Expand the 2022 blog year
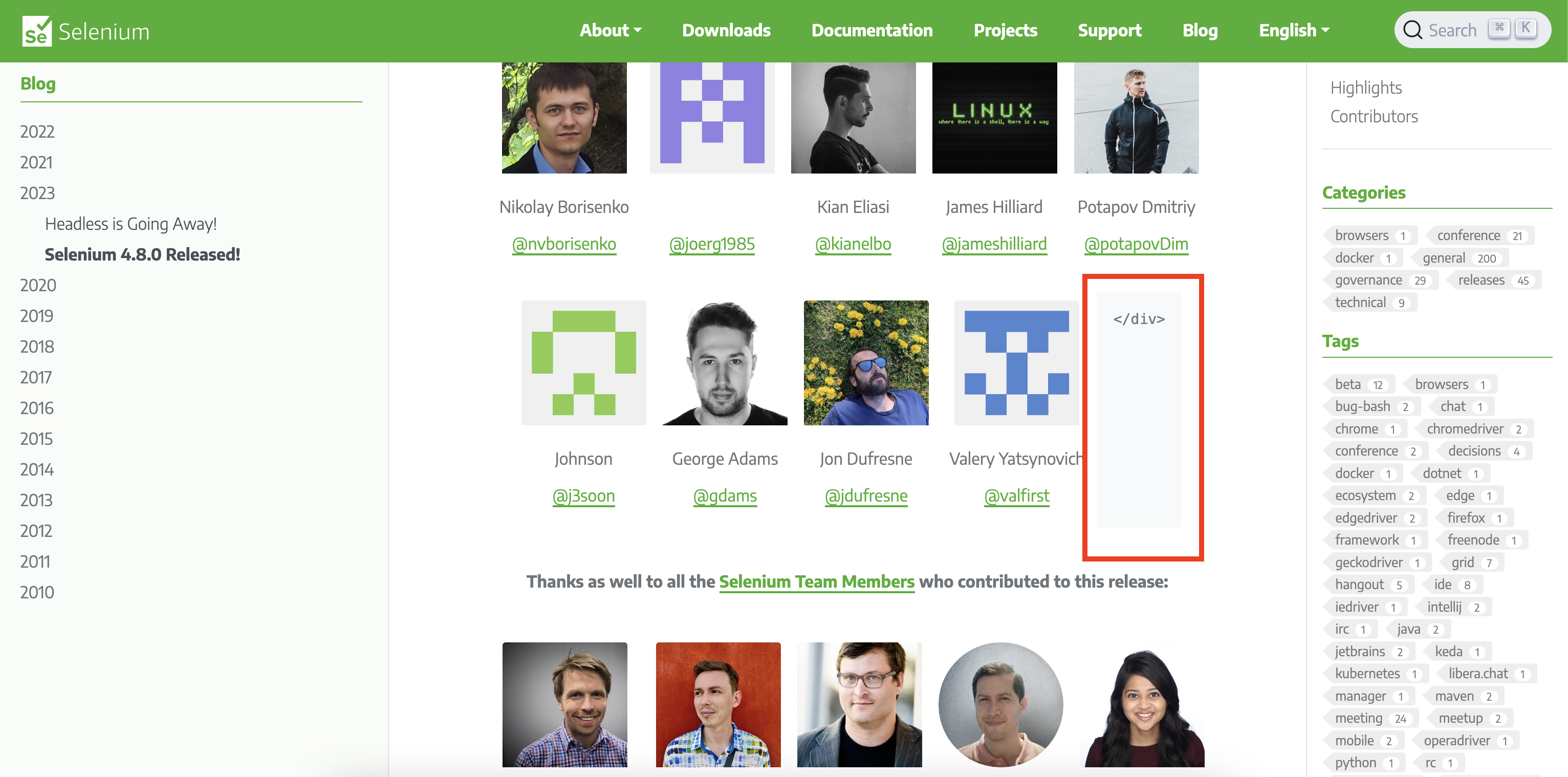This screenshot has width=1568, height=777. click(x=37, y=132)
